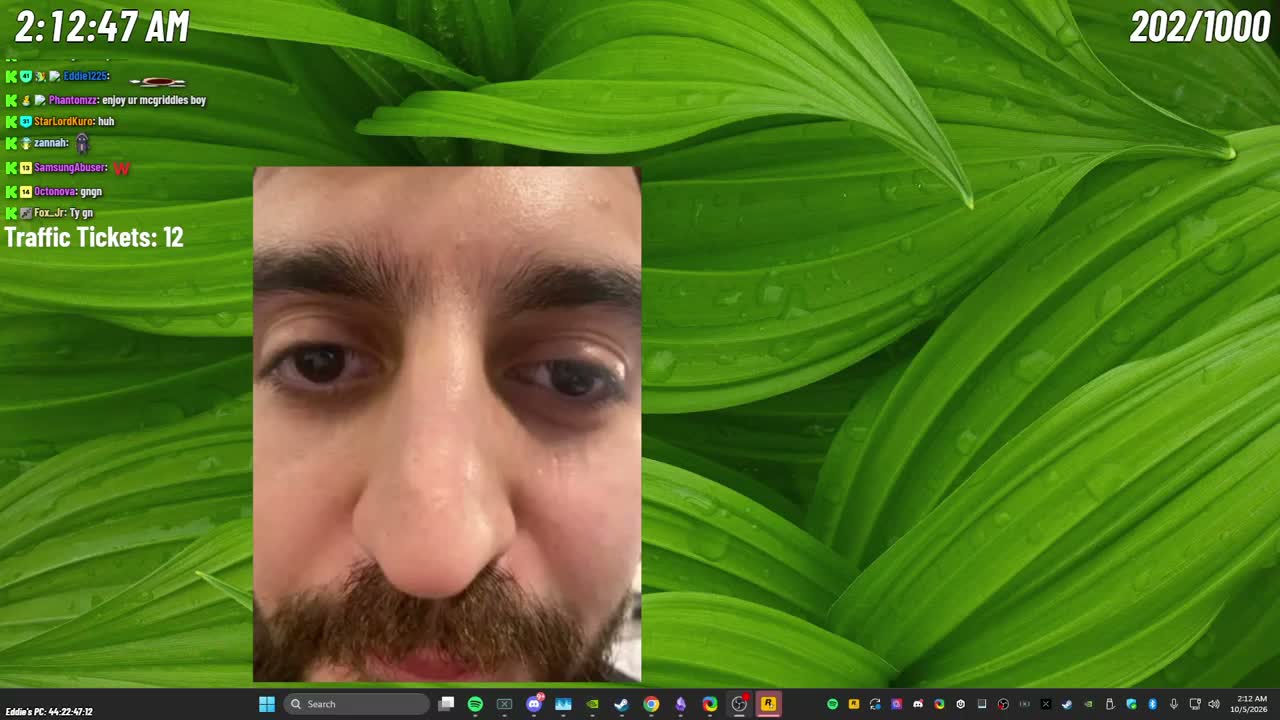Open Task View from the taskbar
This screenshot has height=720, width=1280.
(x=446, y=704)
